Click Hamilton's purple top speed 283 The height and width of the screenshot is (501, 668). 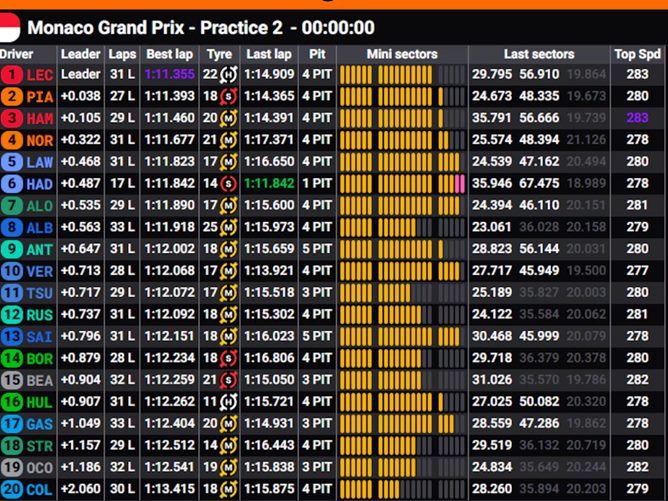pyautogui.click(x=637, y=118)
